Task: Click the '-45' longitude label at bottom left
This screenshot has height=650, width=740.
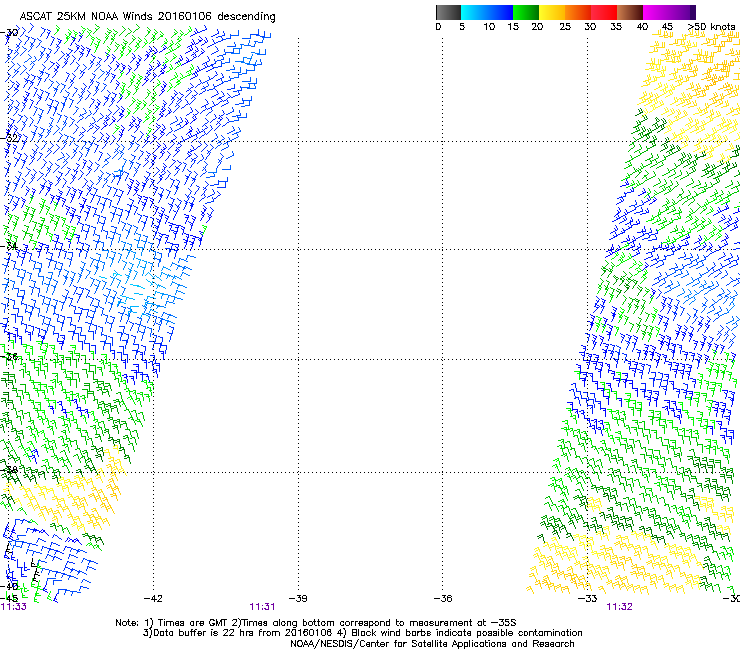Action: pyautogui.click(x=9, y=598)
